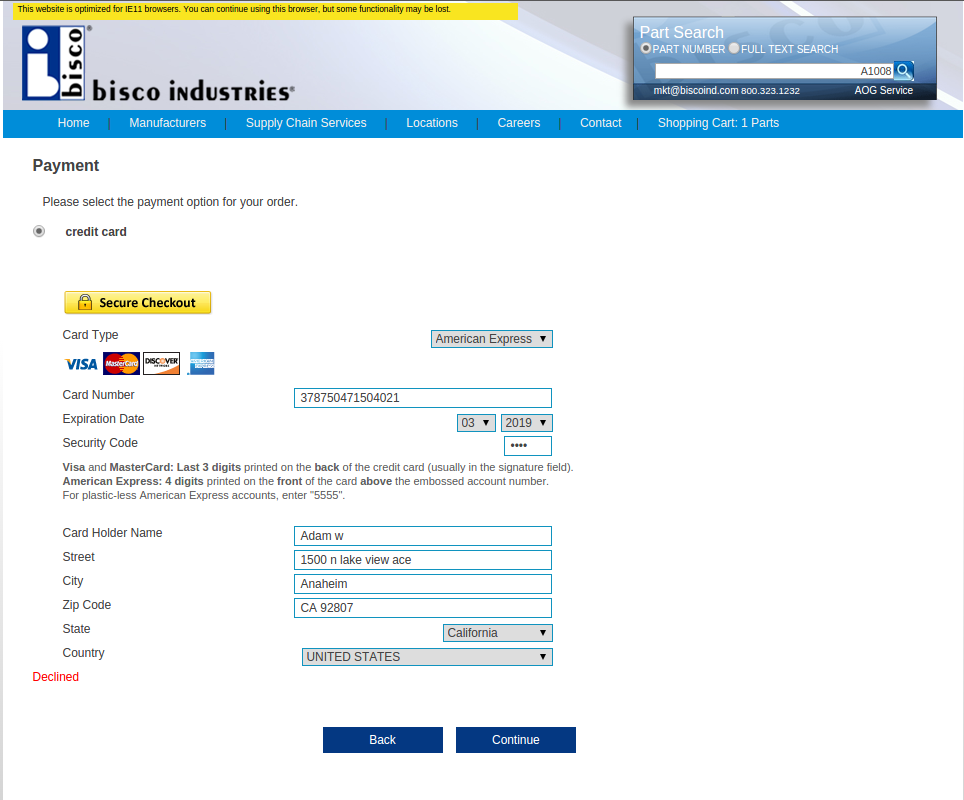Open the Careers menu item
Image resolution: width=964 pixels, height=800 pixels.
tap(519, 123)
